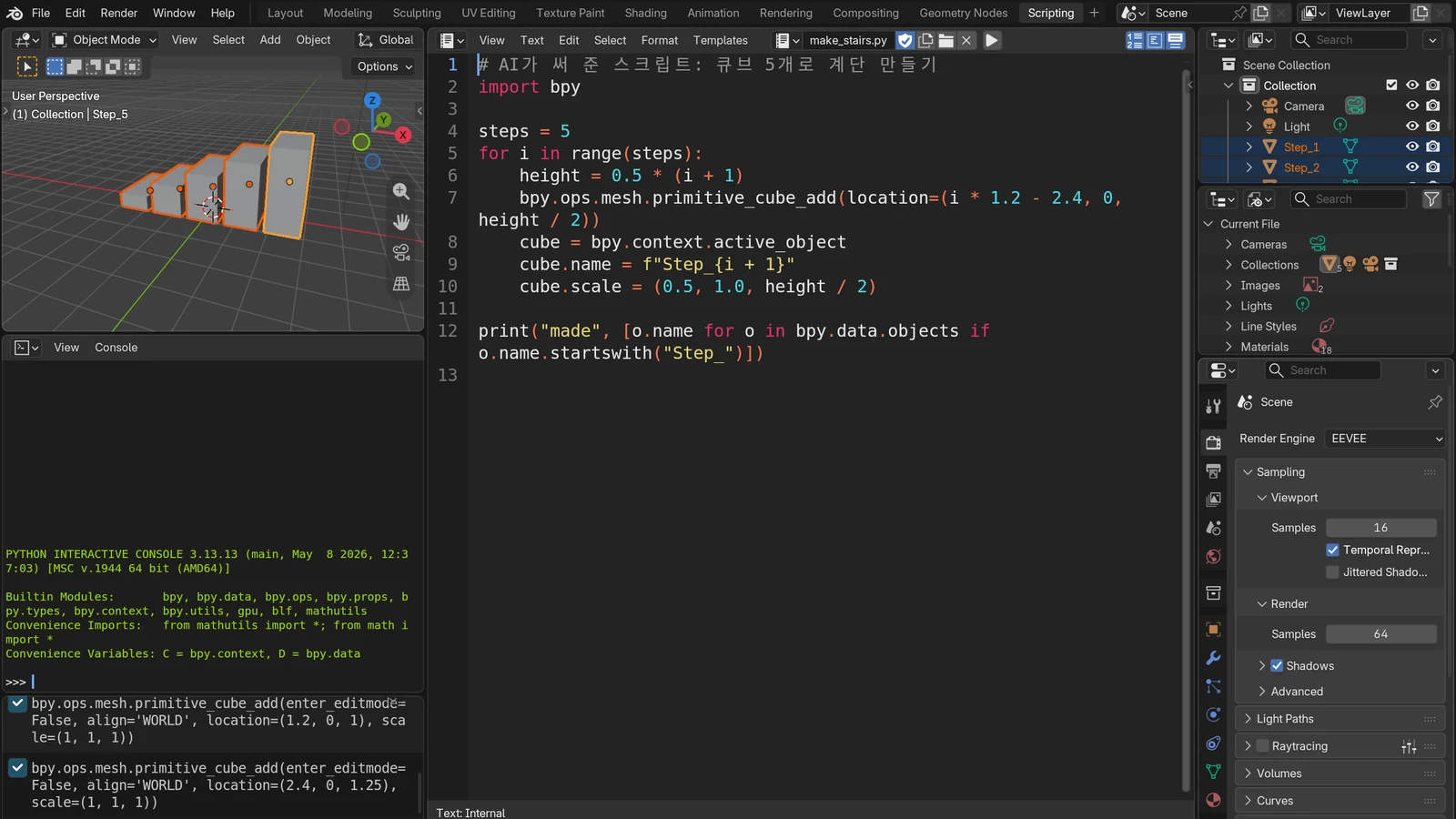Image resolution: width=1456 pixels, height=819 pixels.
Task: Disable Light in renders camera icon
Action: [x=1433, y=126]
